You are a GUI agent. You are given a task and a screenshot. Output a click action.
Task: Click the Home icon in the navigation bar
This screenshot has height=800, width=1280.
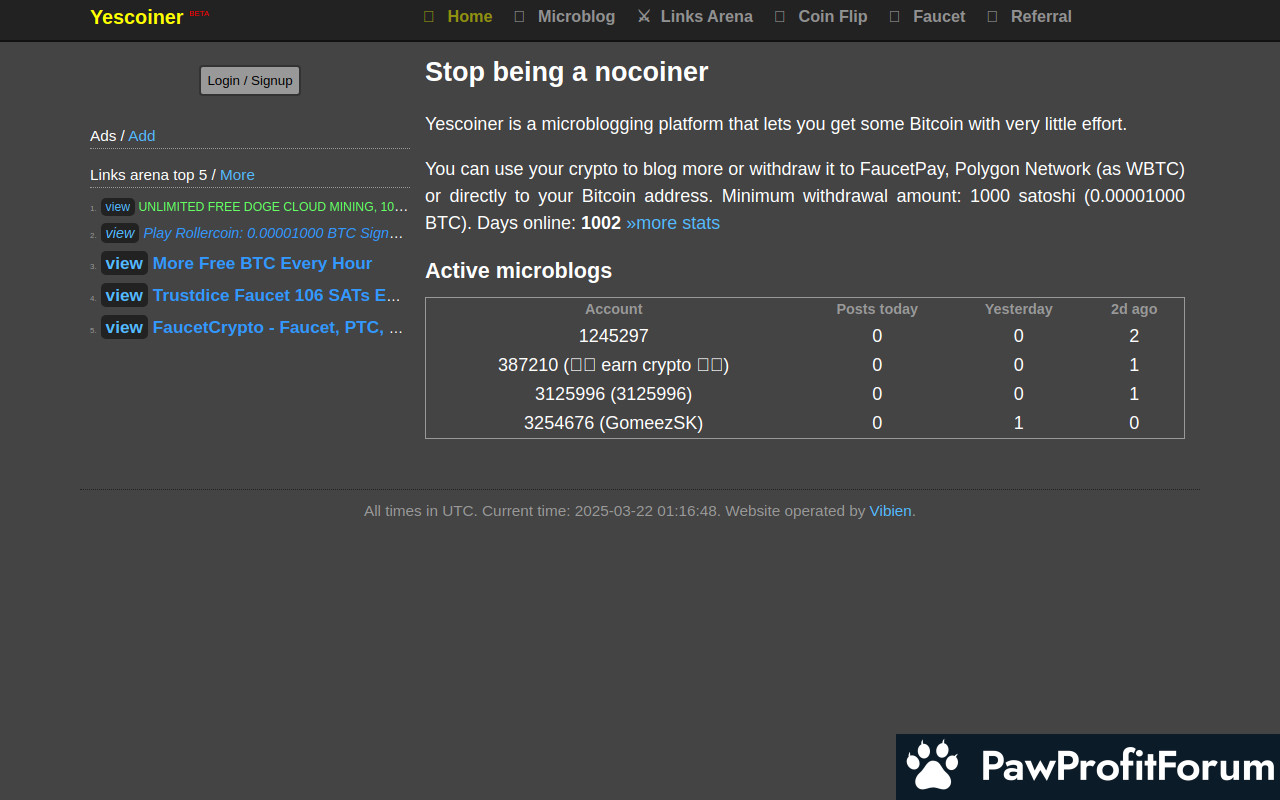click(429, 16)
